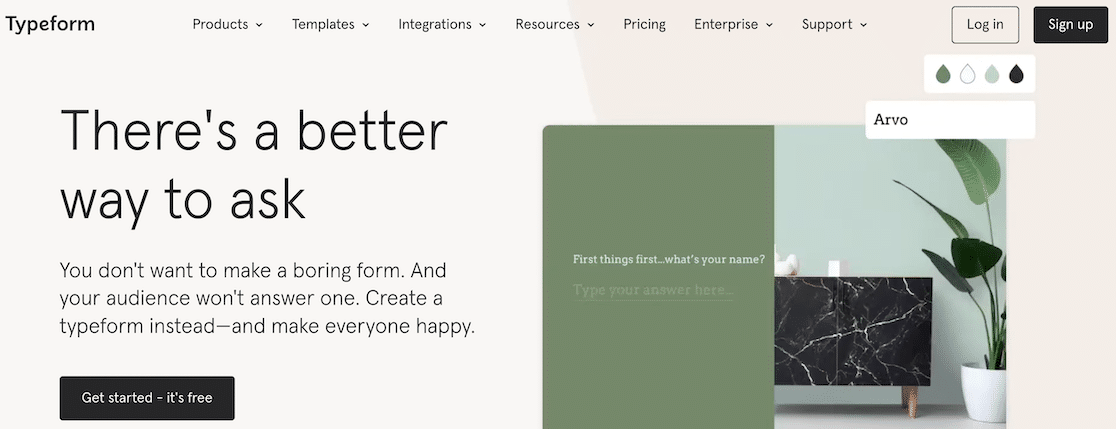
Task: Expand the Products dropdown chevron
Action: tap(259, 25)
